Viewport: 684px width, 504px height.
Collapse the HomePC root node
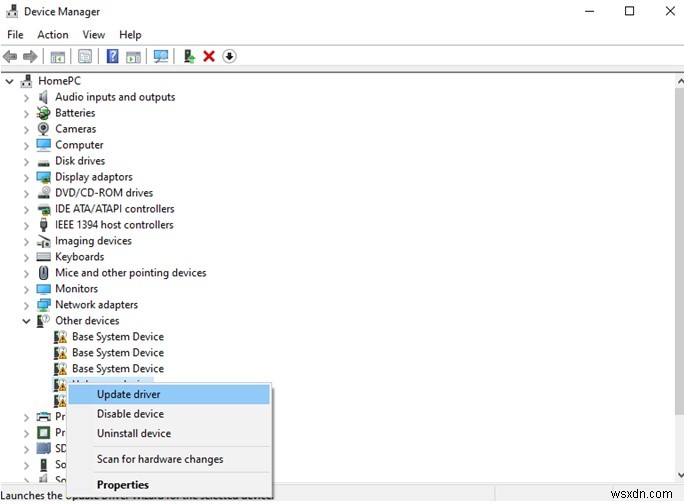tap(10, 81)
